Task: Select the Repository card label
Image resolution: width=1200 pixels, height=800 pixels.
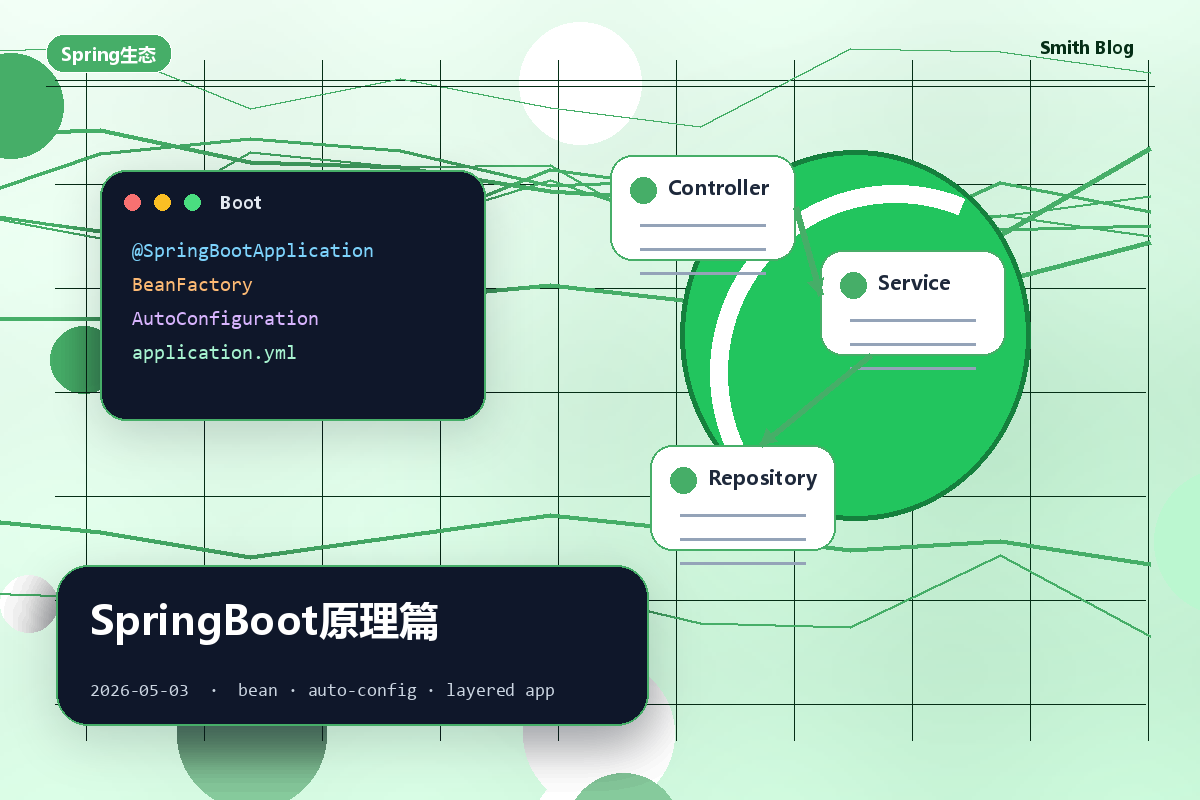Action: pyautogui.click(x=763, y=478)
